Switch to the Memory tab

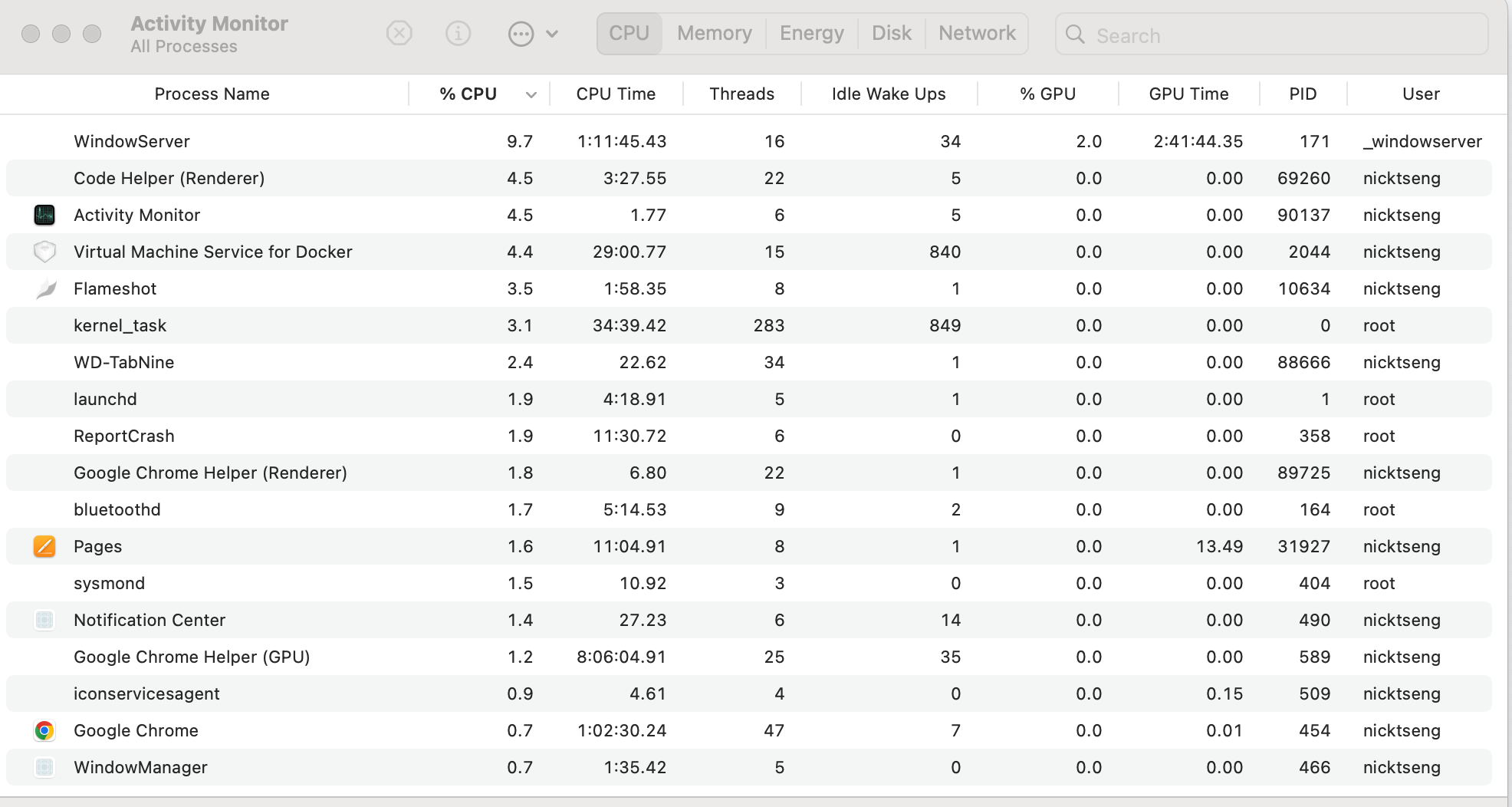tap(714, 34)
